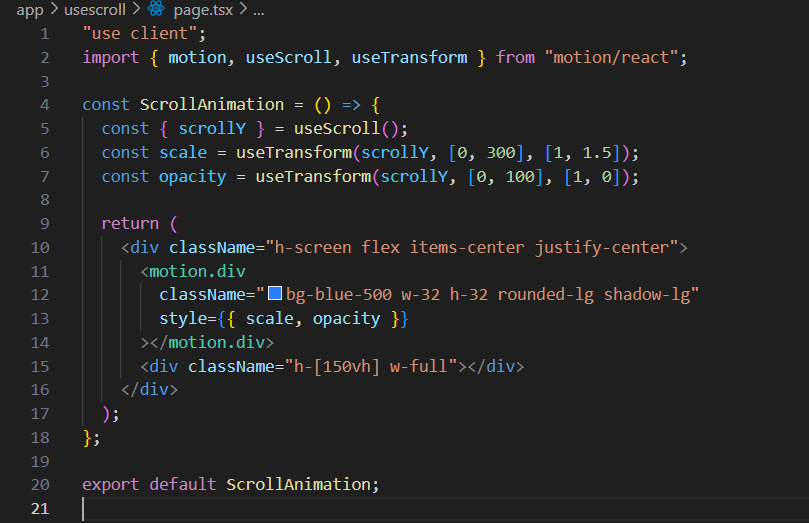Expand breadcrumb chevron after 'page.tsx'
This screenshot has width=809, height=523.
coord(243,9)
